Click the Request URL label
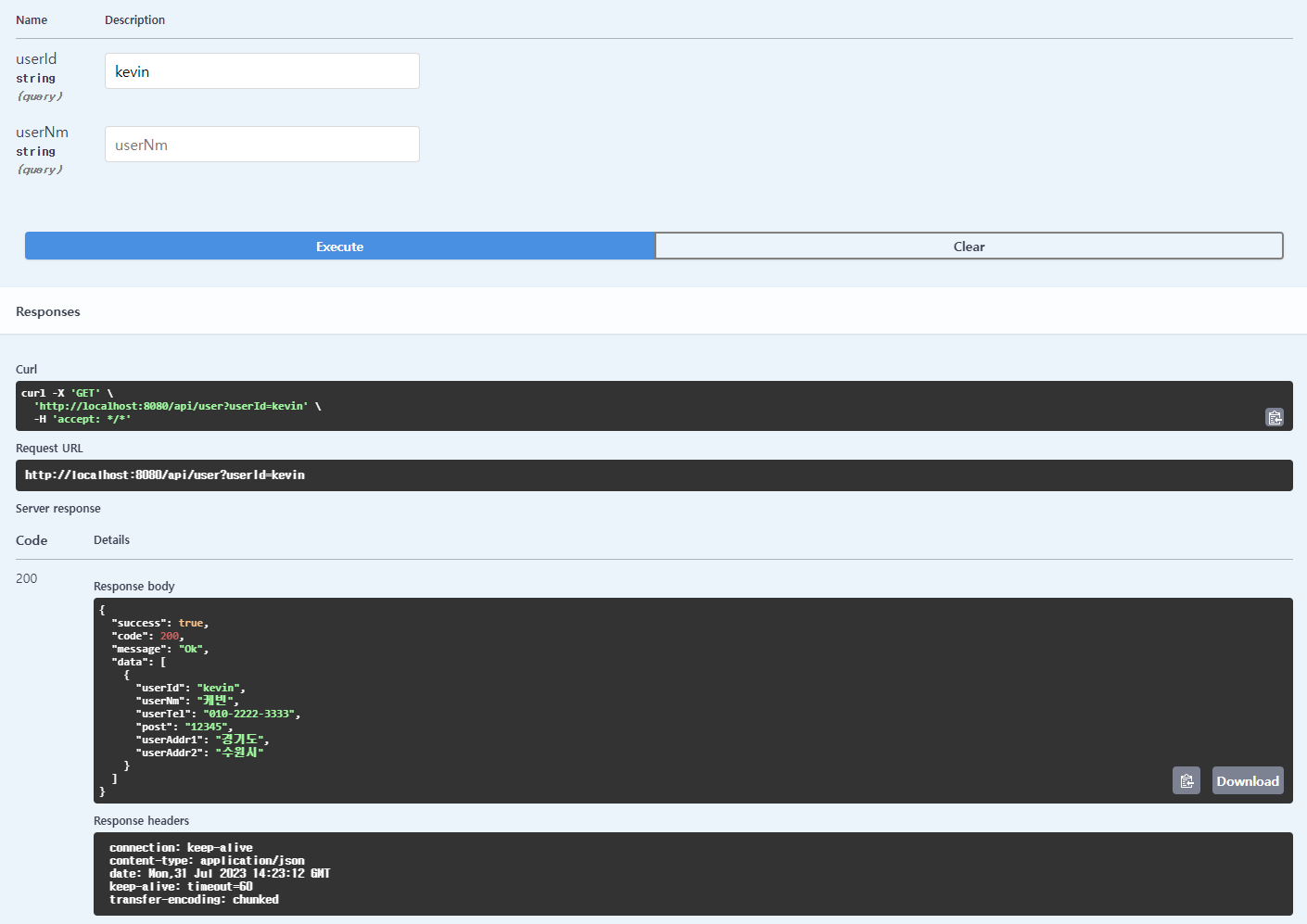Image resolution: width=1307 pixels, height=924 pixels. point(49,449)
